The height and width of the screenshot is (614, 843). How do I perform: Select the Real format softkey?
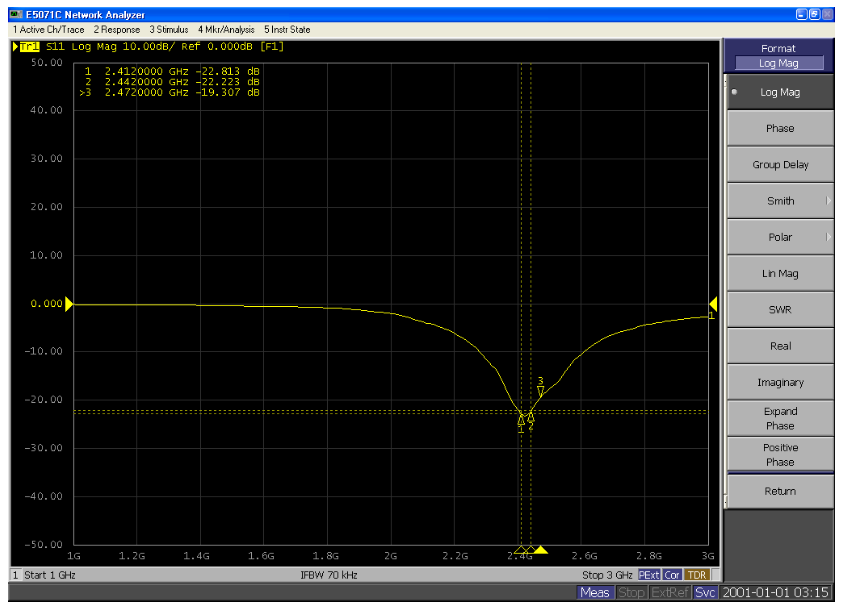coord(780,346)
